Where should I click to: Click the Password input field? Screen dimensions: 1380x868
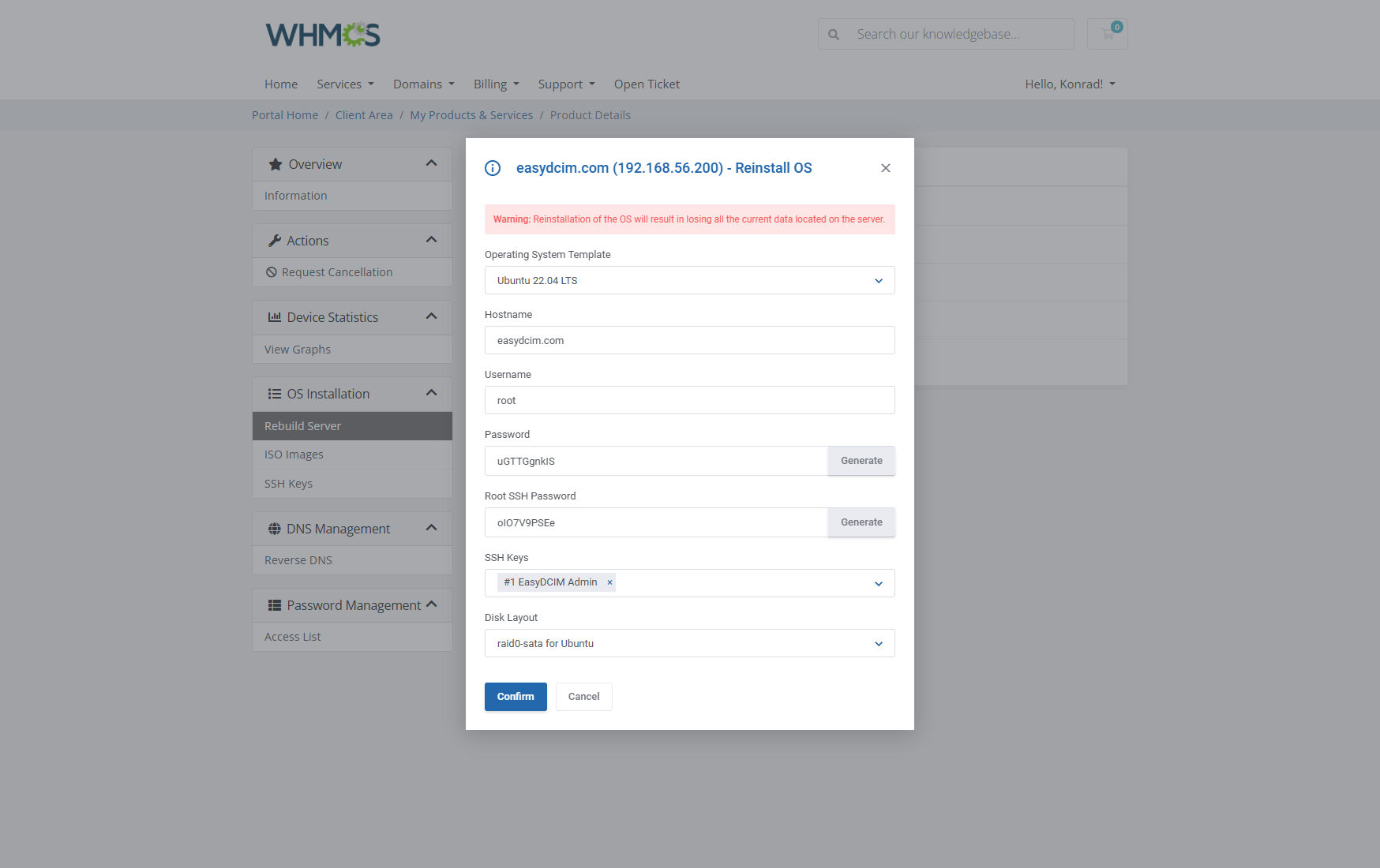(656, 461)
